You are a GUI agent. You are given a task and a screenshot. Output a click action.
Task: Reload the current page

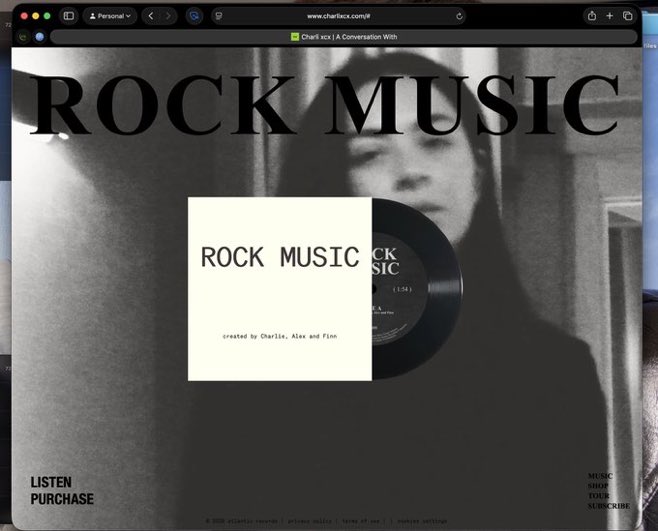point(459,16)
